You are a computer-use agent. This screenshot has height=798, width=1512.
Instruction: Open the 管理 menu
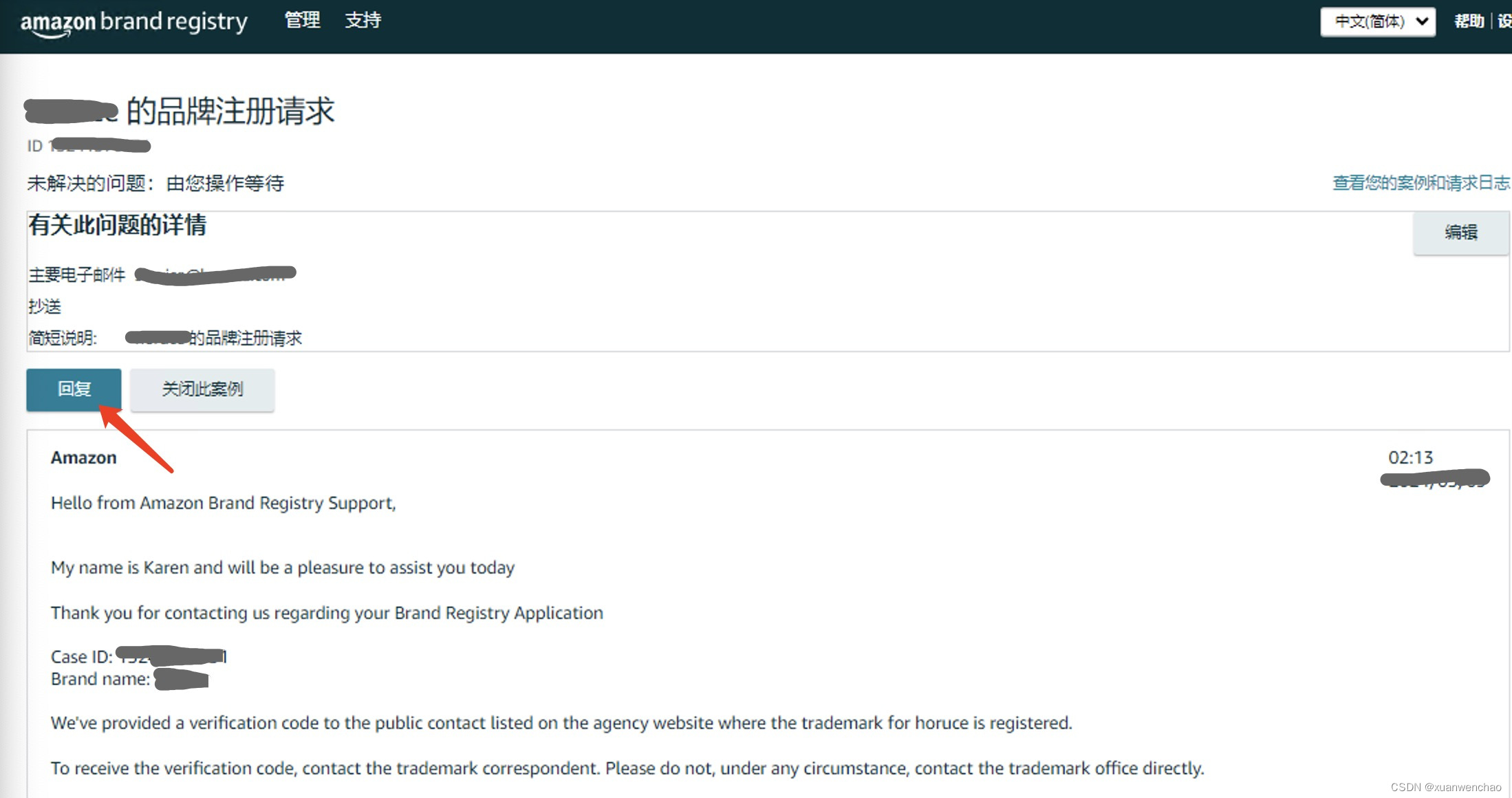pyautogui.click(x=302, y=21)
